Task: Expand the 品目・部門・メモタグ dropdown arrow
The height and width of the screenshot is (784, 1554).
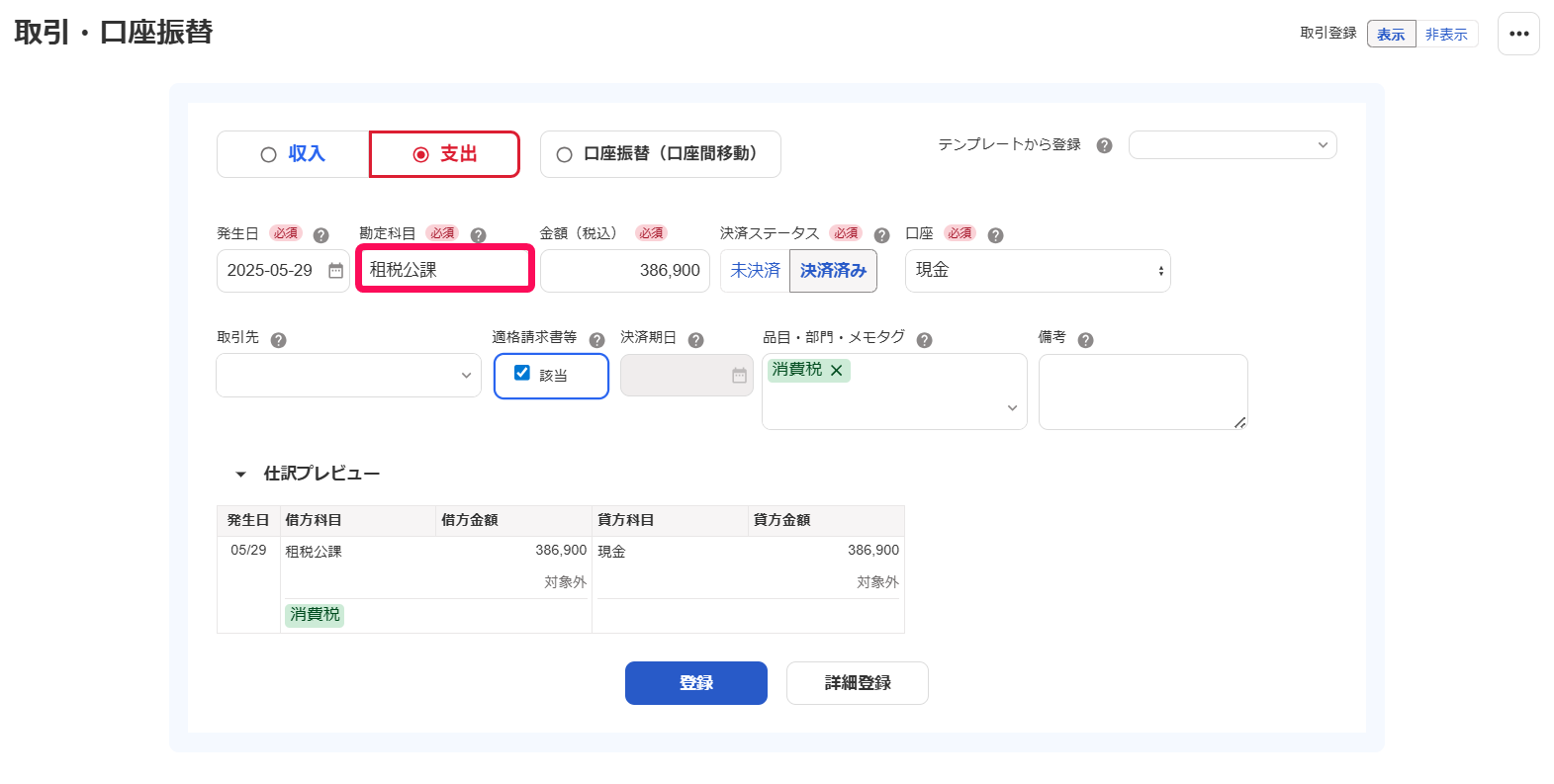Action: [1012, 408]
